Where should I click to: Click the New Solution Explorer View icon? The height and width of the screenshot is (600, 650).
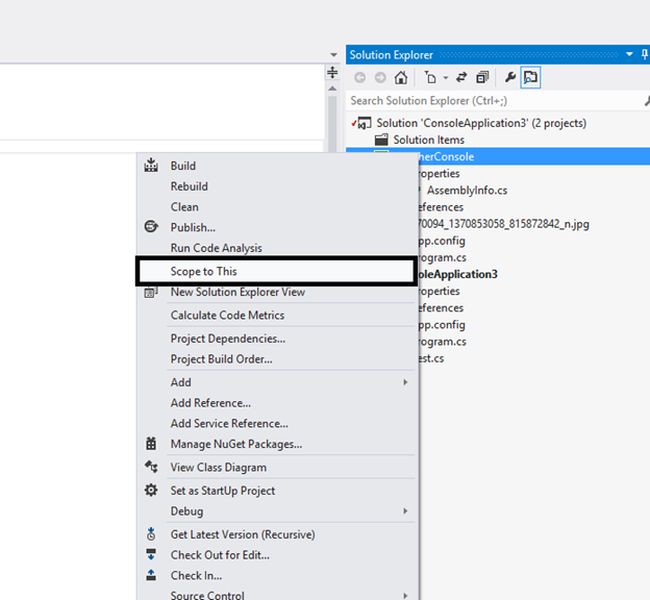pyautogui.click(x=151, y=292)
